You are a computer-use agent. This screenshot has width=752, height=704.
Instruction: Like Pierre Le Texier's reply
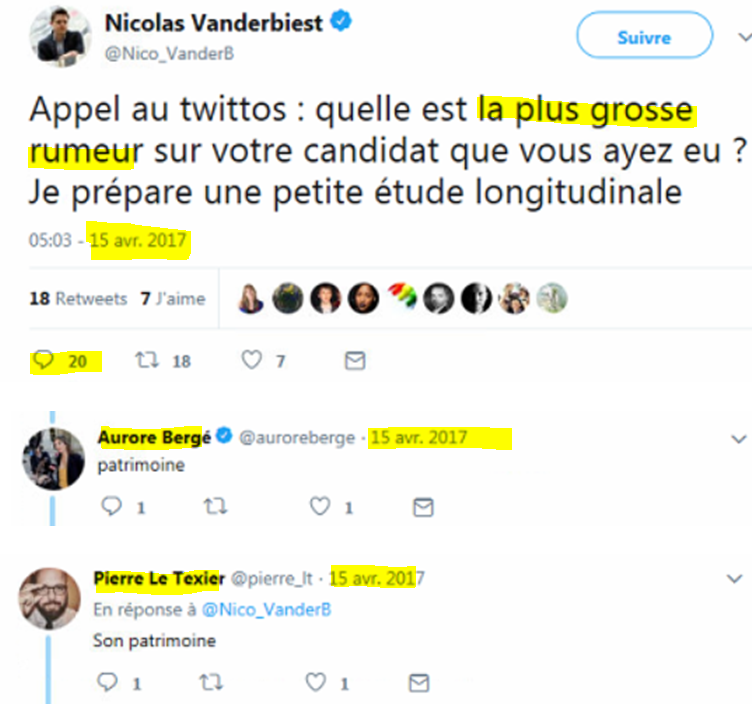click(317, 683)
